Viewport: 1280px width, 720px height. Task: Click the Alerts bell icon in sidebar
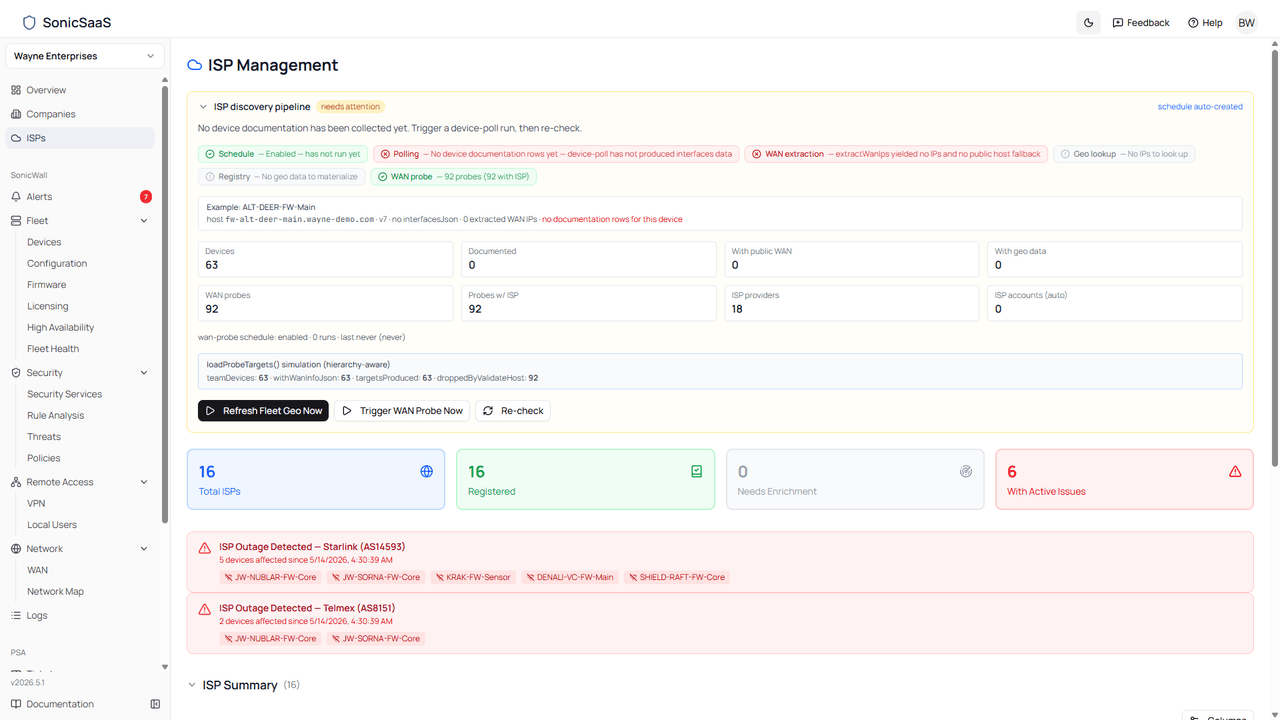point(16,197)
